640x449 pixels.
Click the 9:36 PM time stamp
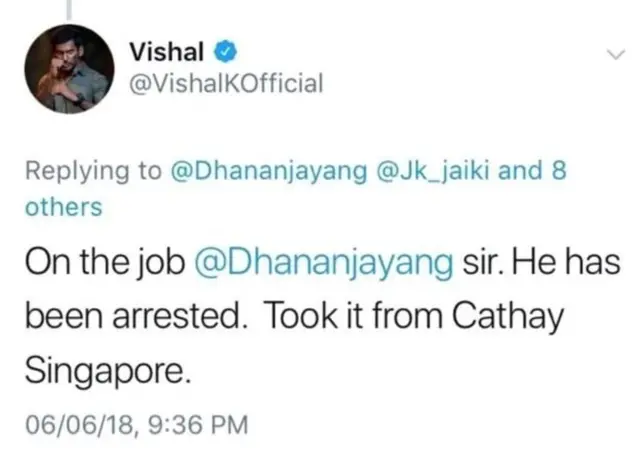pyautogui.click(x=189, y=424)
